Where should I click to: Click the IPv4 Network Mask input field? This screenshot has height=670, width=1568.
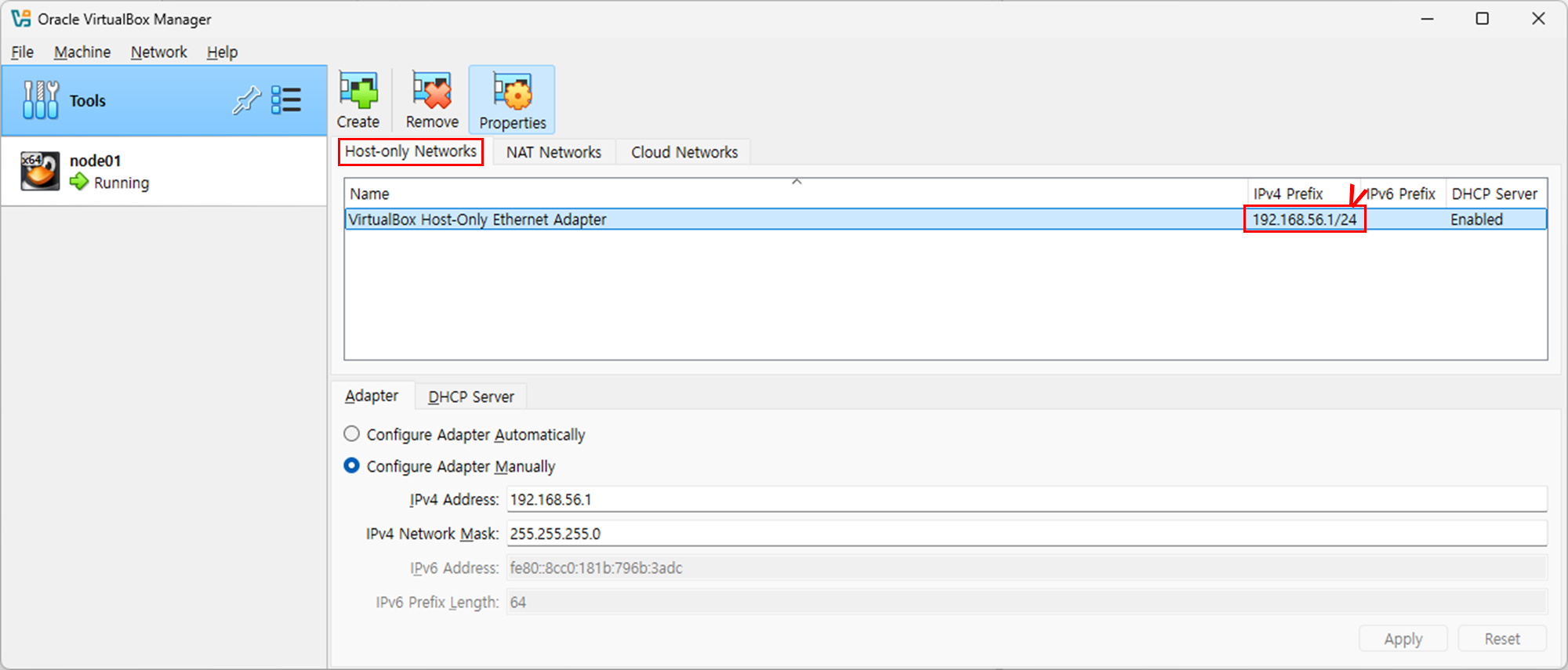(x=1027, y=534)
